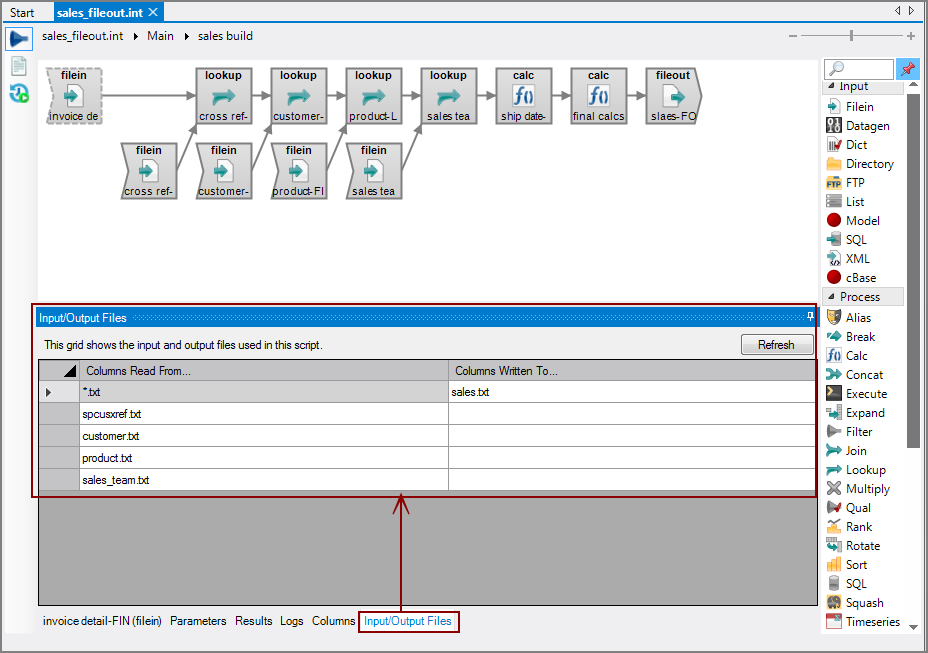Screen dimensions: 928x653
Task: Collapse the Process section of the palette
Action: pos(832,296)
